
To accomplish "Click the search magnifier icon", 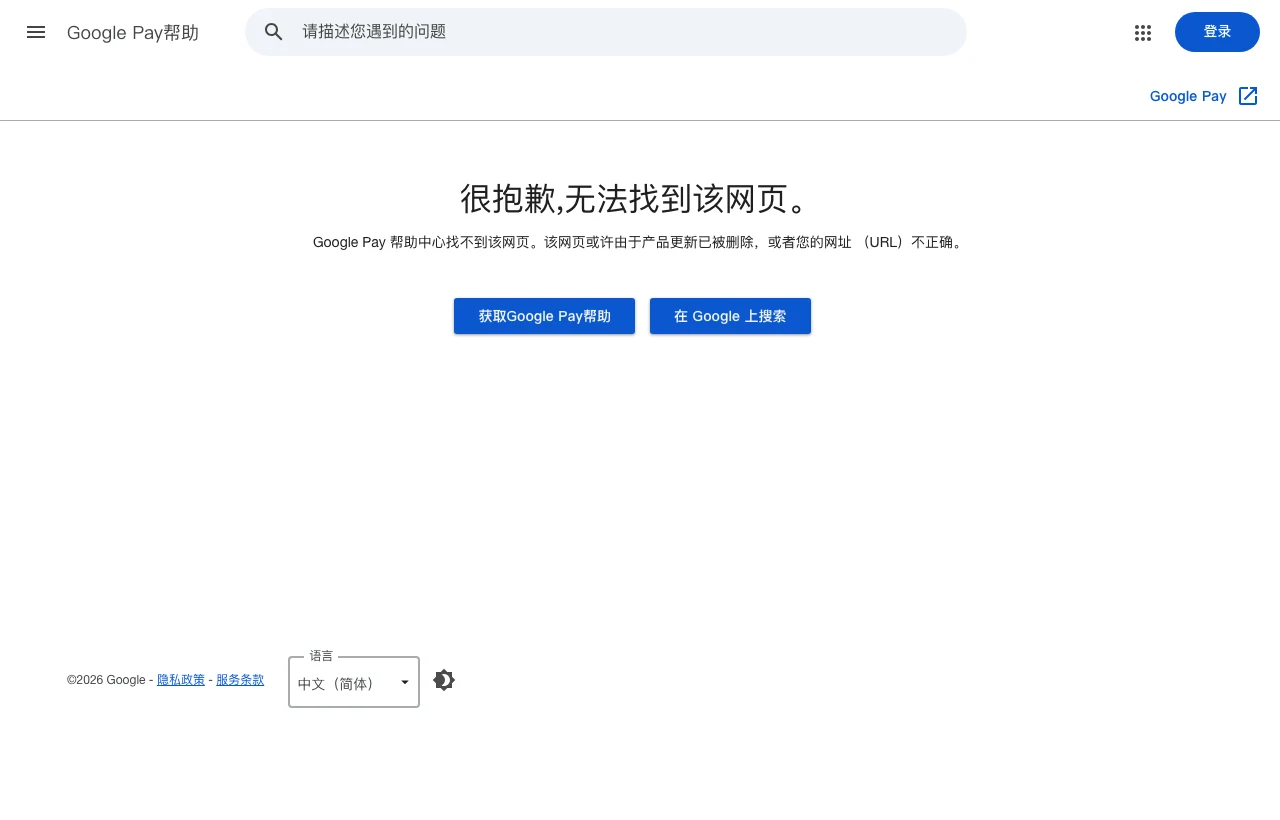I will tap(274, 32).
